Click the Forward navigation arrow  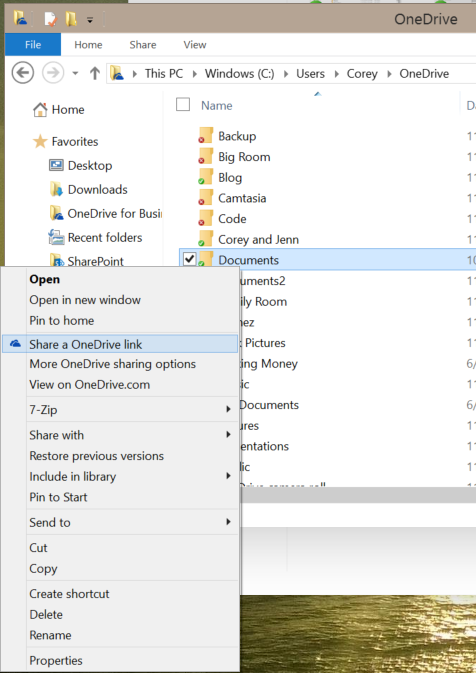tap(53, 73)
